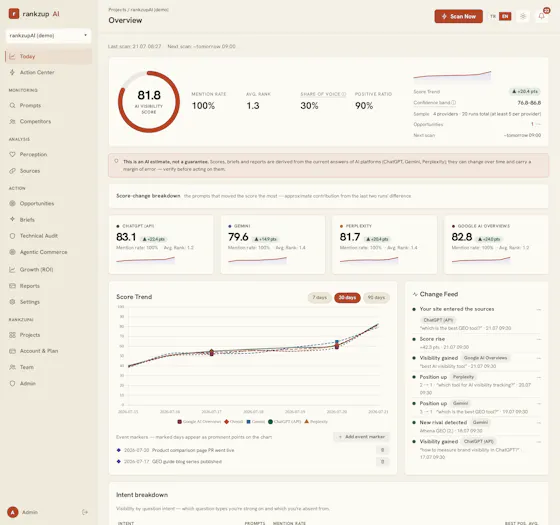The width and height of the screenshot is (560, 525).
Task: Click the Technical Audit shield icon
Action: click(x=12, y=236)
